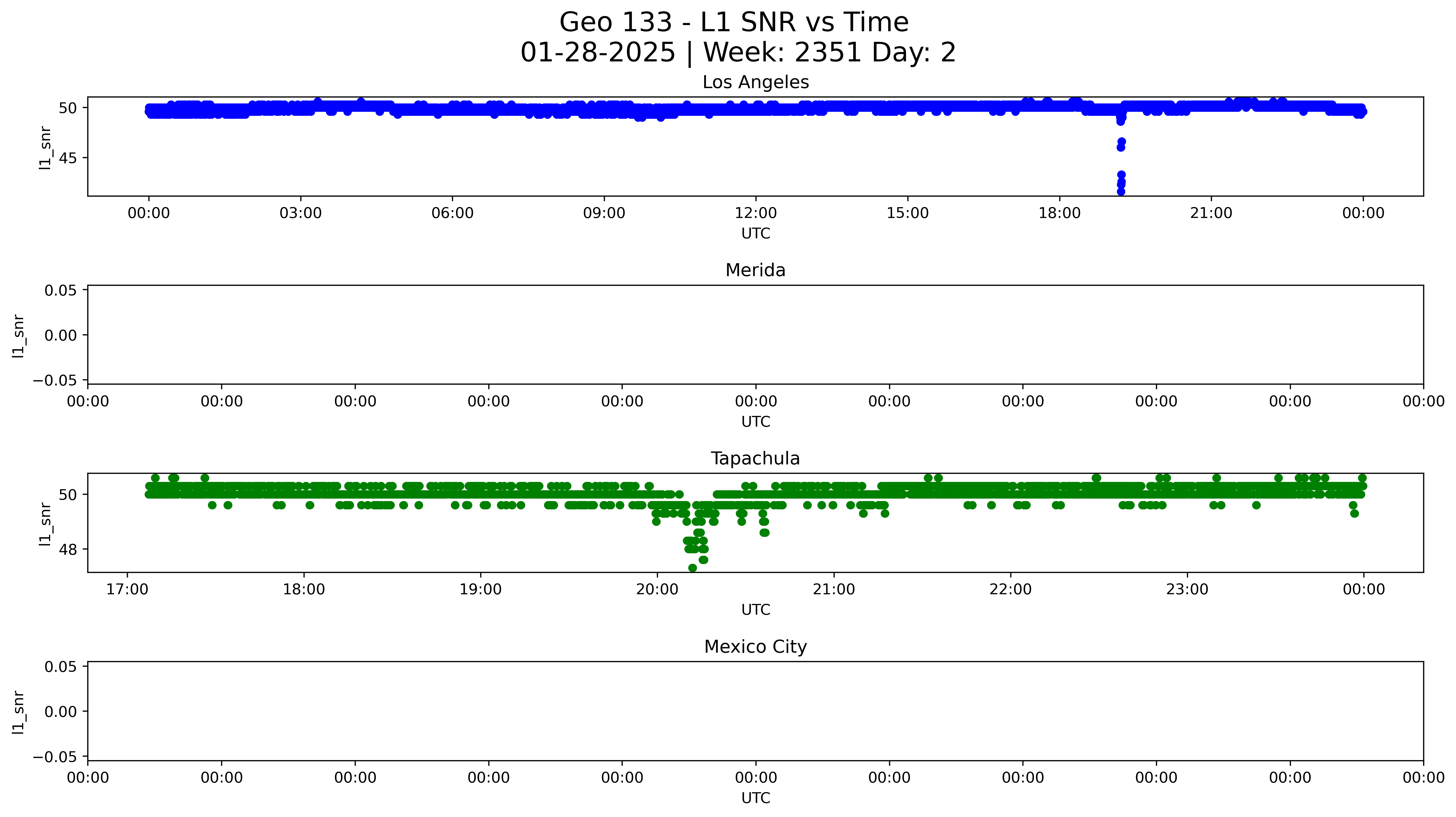Click the 17:00 tick label on the Tapachula axis
Viewport: 1456px width, 817px height.
[127, 589]
